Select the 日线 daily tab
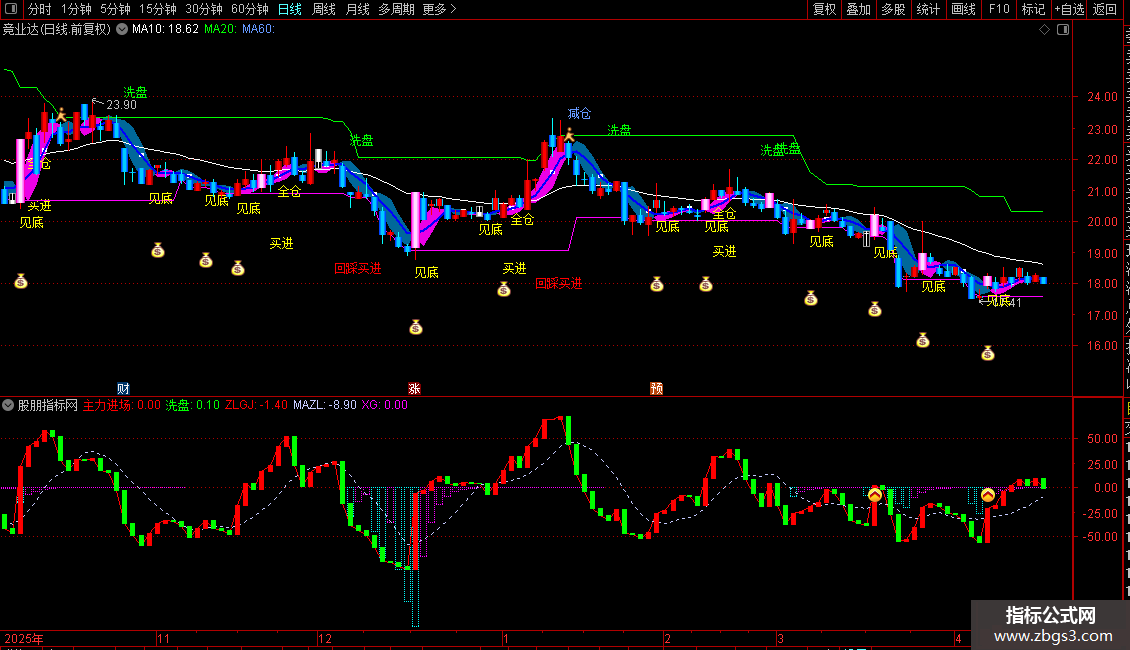1130x650 pixels. click(290, 9)
